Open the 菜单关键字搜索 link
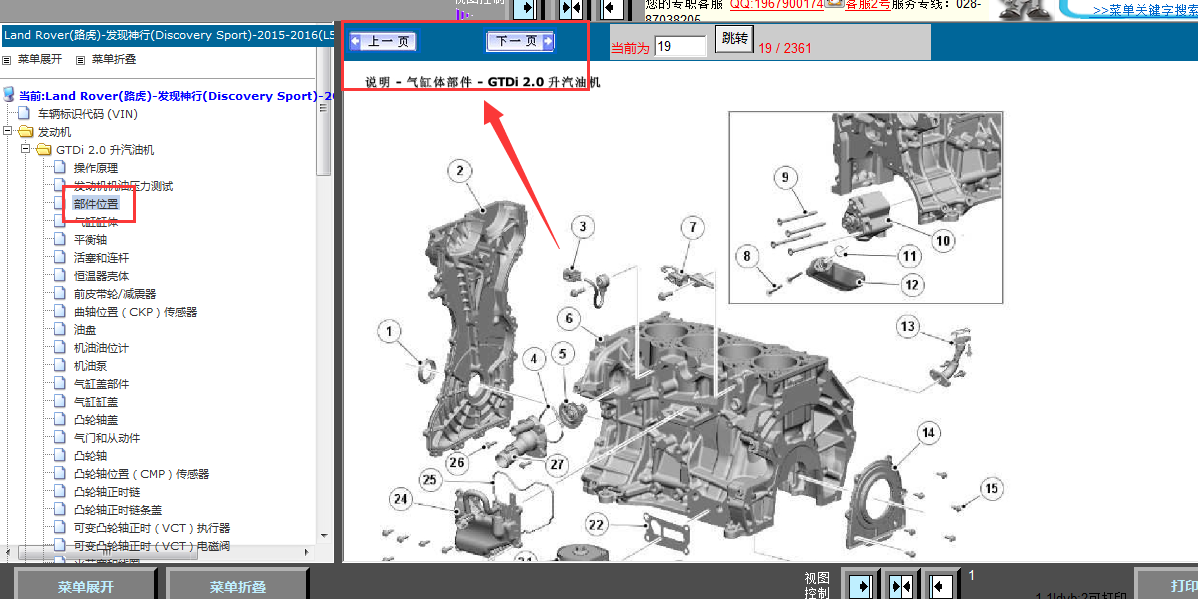Image resolution: width=1198 pixels, height=599 pixels. 1145,11
